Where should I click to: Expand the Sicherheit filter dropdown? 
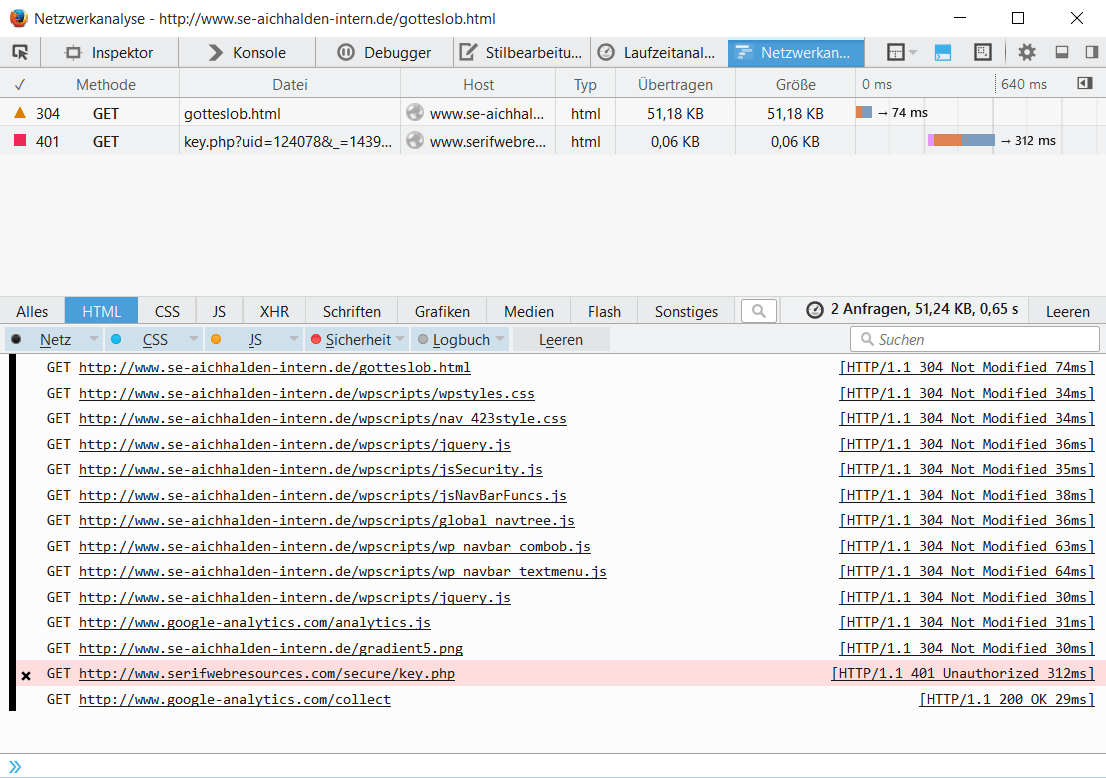pyautogui.click(x=399, y=340)
